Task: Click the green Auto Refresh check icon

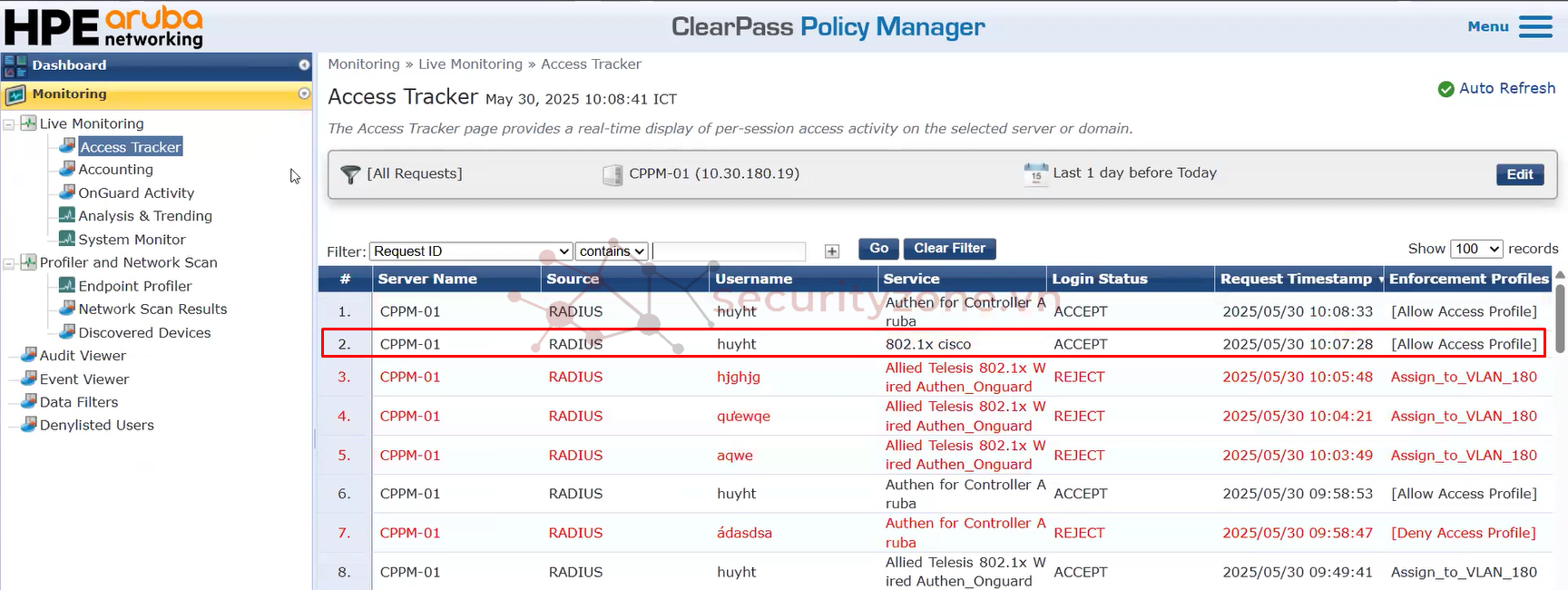Action: 1446,89
